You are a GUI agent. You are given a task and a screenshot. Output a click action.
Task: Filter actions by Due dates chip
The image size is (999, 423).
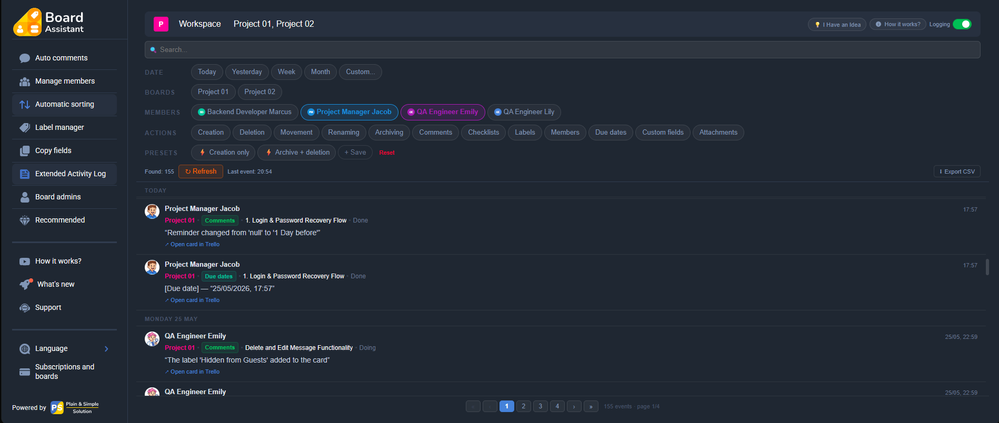tap(611, 133)
